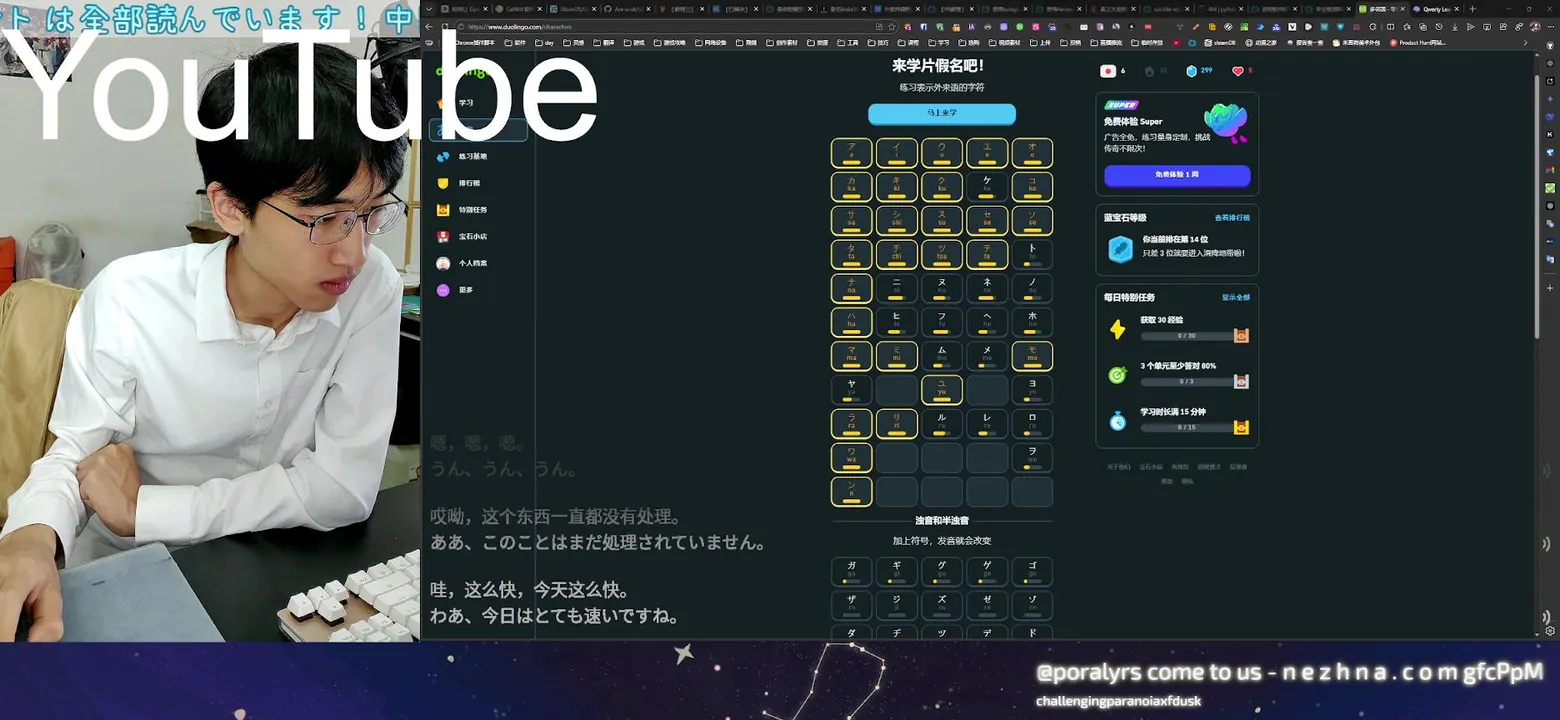Select the katakana イ (i) tile

coord(896,153)
